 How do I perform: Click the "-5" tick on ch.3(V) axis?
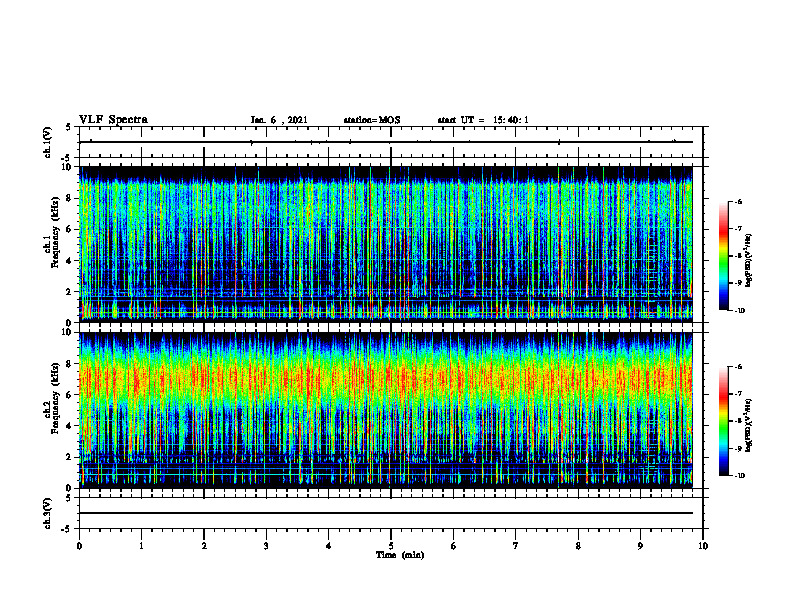click(x=67, y=529)
